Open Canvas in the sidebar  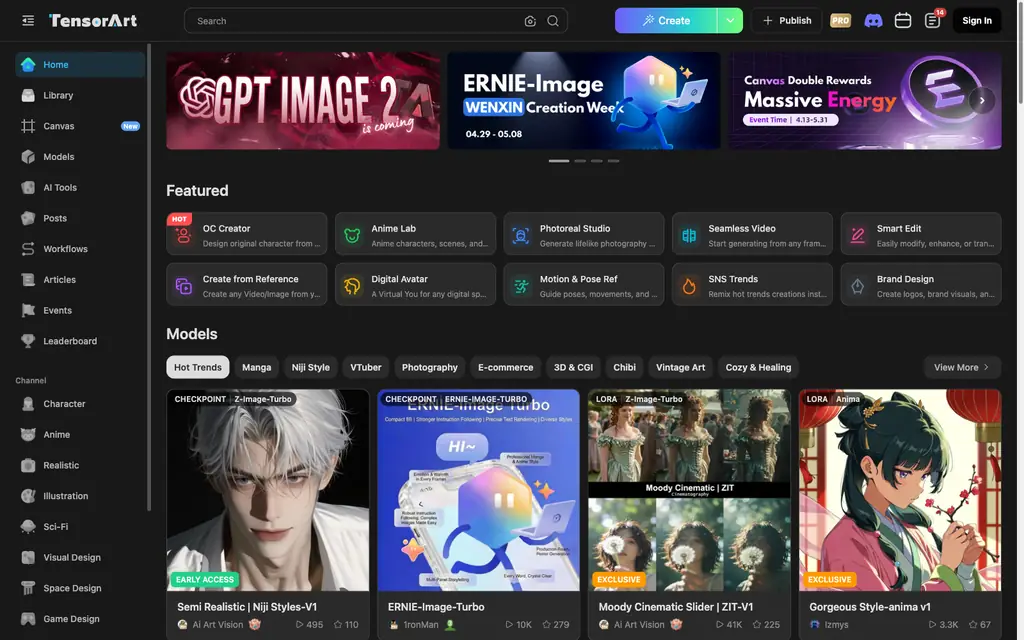click(80, 126)
